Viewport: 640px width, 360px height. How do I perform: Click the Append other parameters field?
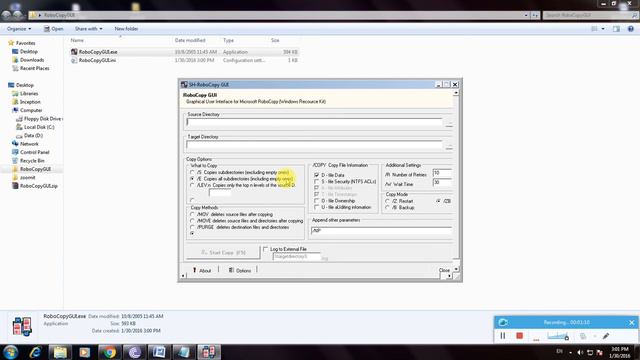pos(381,231)
